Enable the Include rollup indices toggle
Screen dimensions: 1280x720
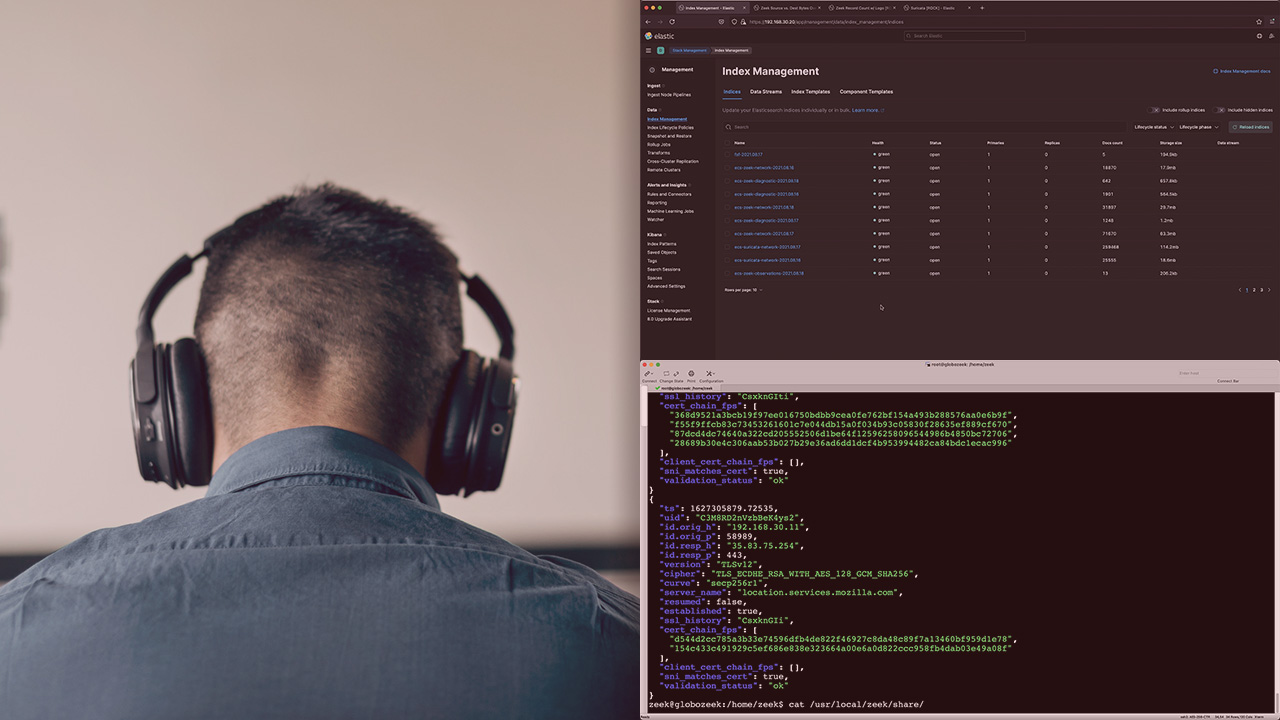pyautogui.click(x=1153, y=110)
